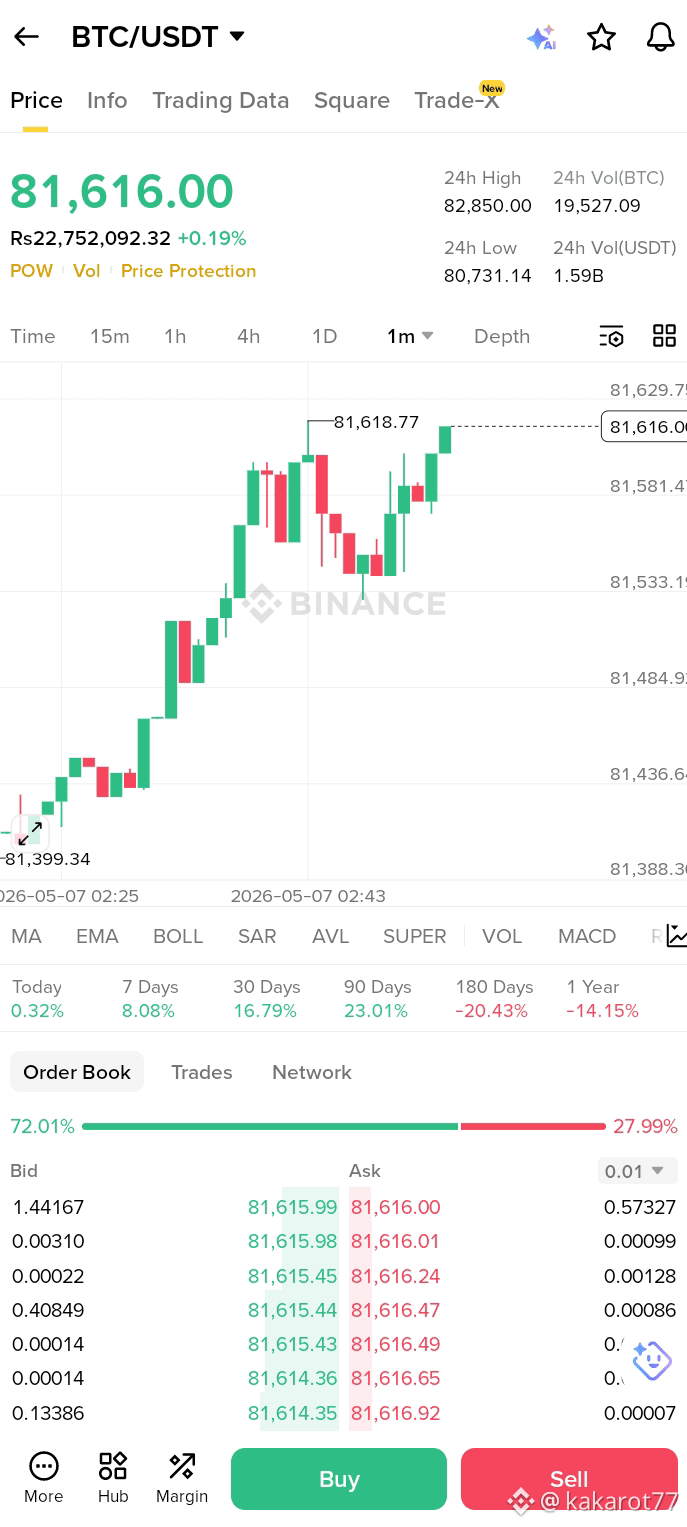687x1527 pixels.
Task: Toggle the MACD indicator
Action: tap(587, 936)
